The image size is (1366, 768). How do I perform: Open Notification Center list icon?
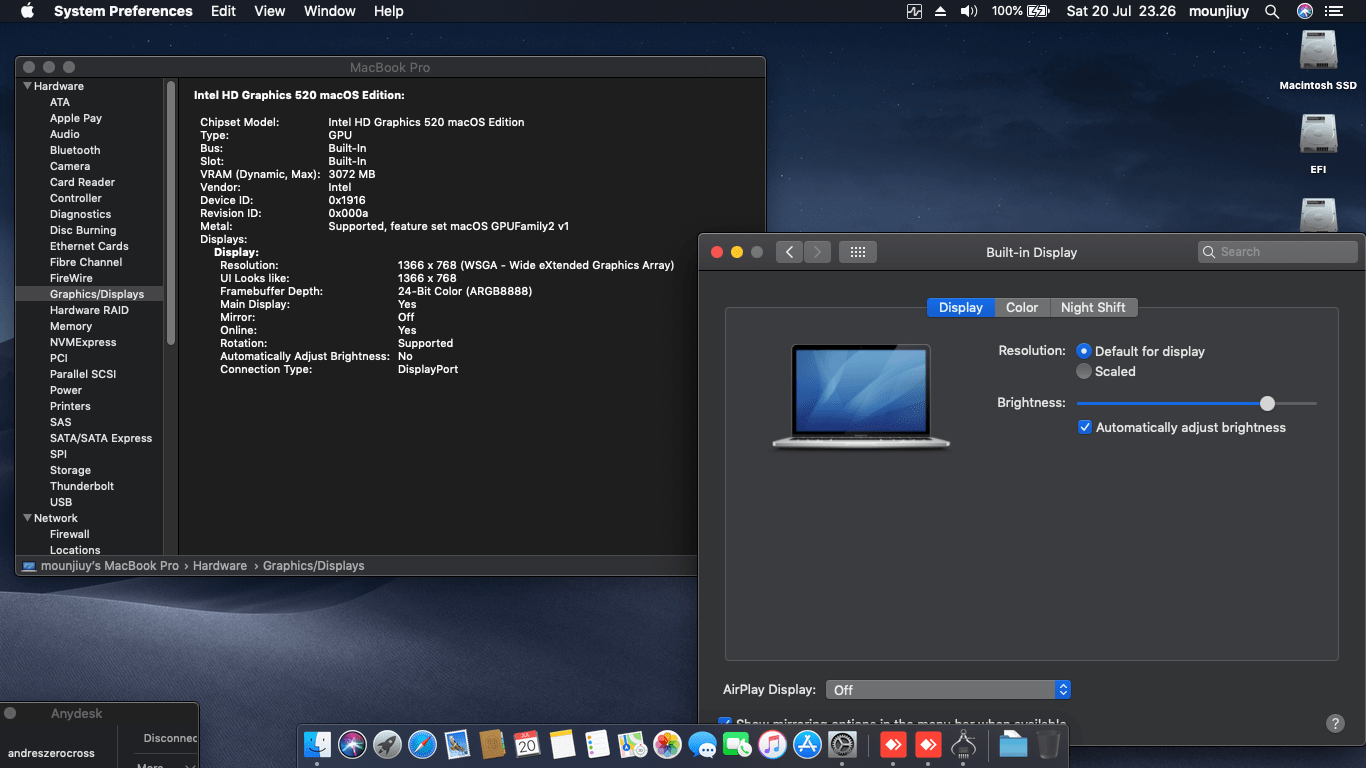coord(1333,11)
